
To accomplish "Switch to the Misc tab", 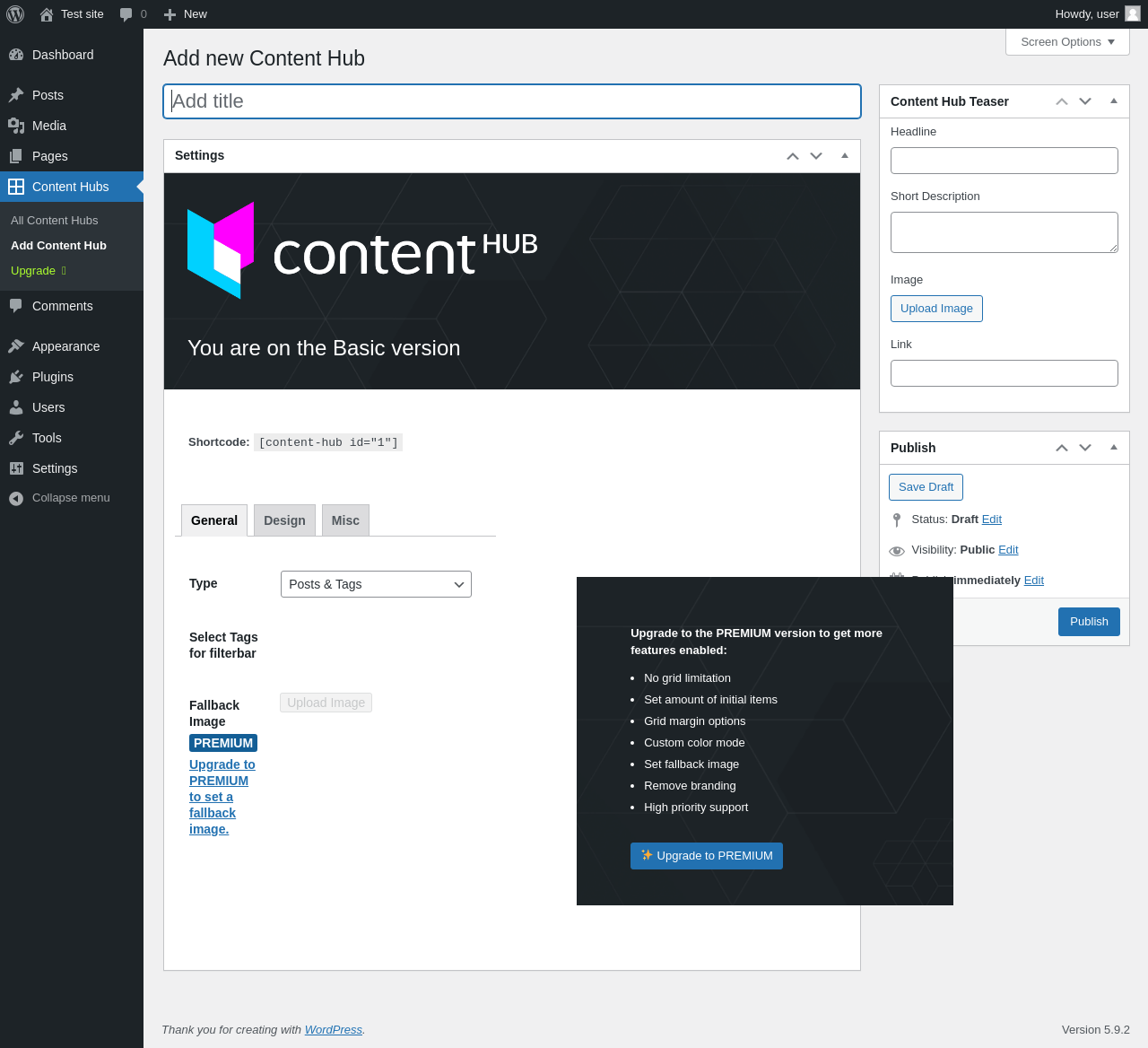I will (345, 520).
